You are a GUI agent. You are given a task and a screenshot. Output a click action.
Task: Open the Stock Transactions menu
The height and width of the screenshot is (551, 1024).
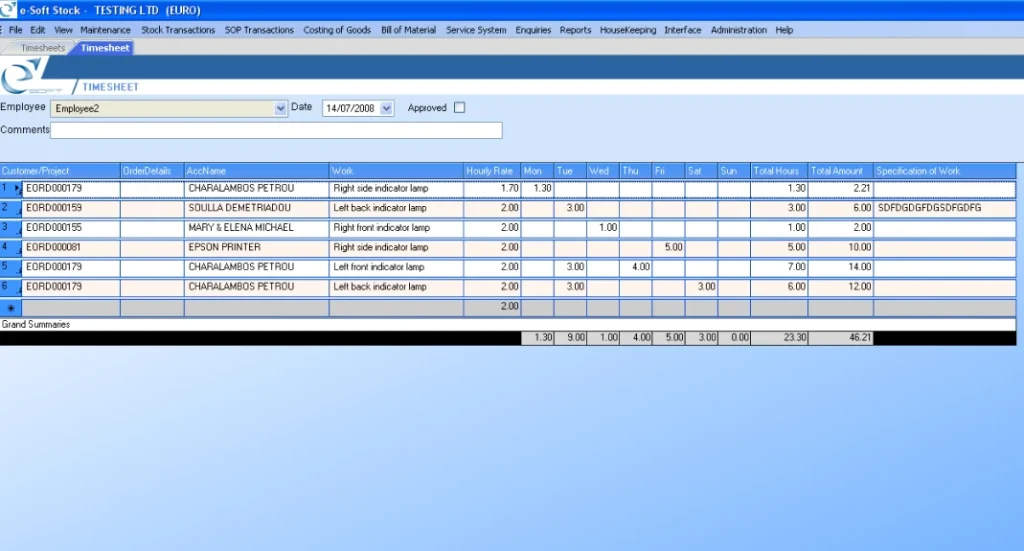click(178, 30)
